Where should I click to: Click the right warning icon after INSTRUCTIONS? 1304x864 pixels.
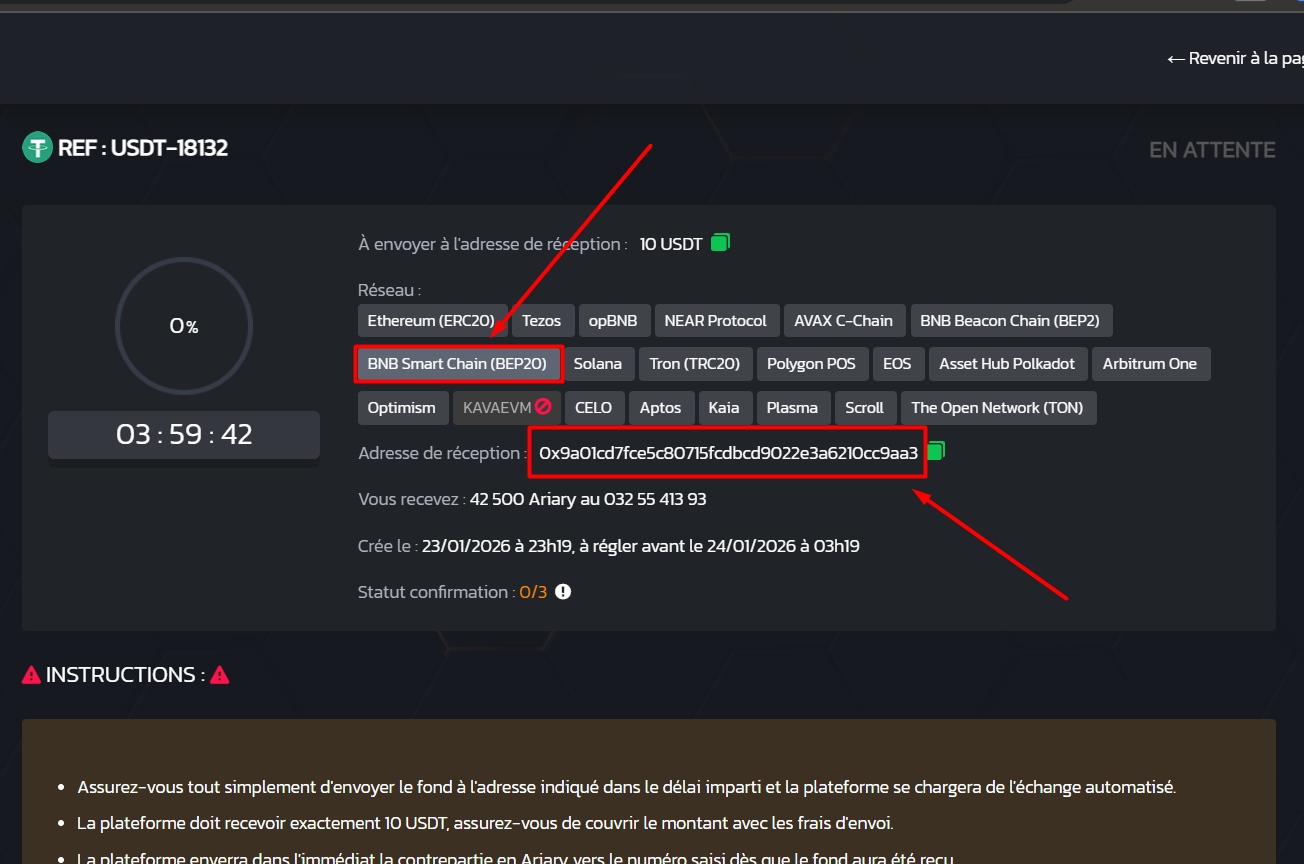point(220,675)
